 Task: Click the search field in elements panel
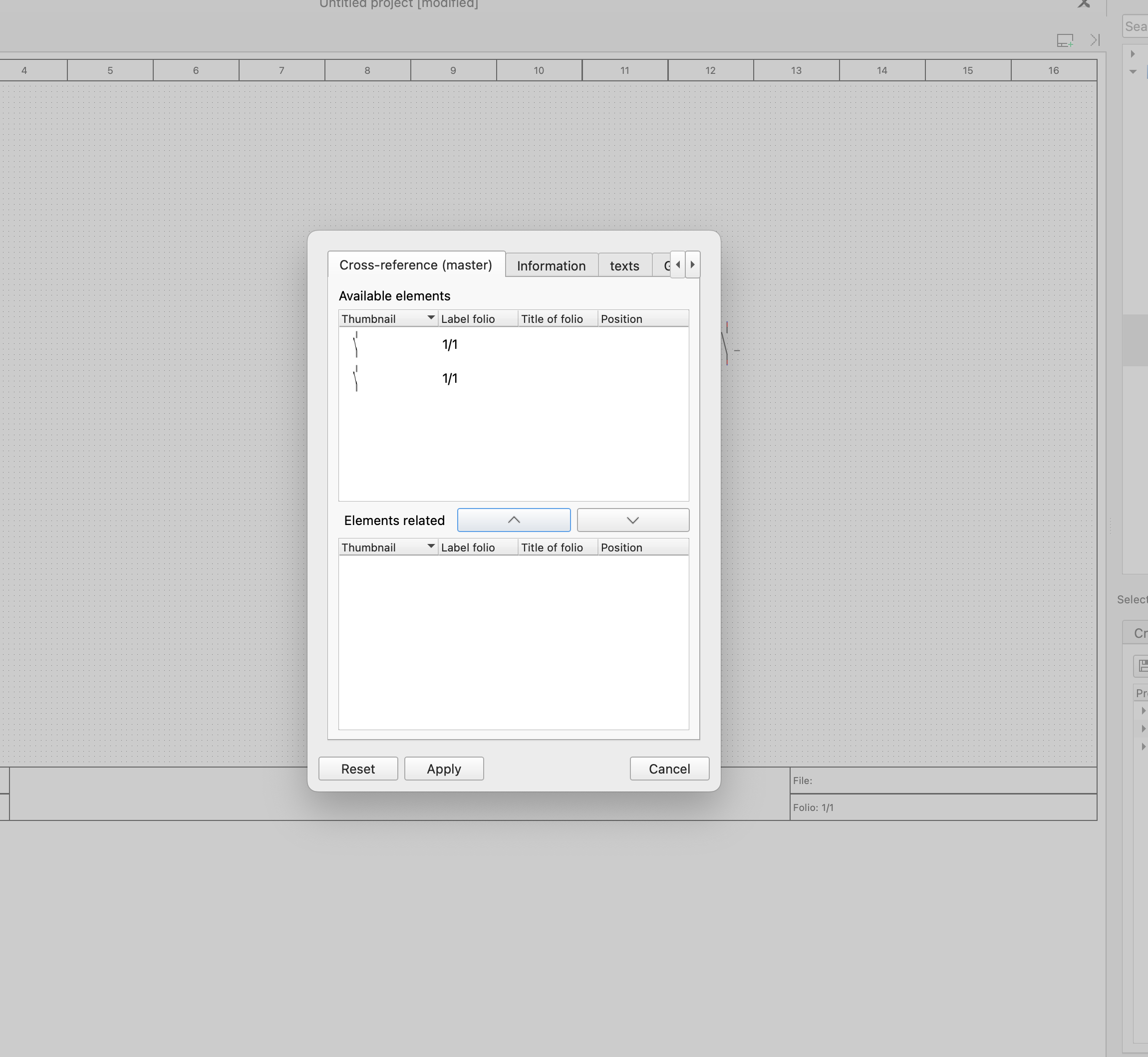[x=1136, y=26]
